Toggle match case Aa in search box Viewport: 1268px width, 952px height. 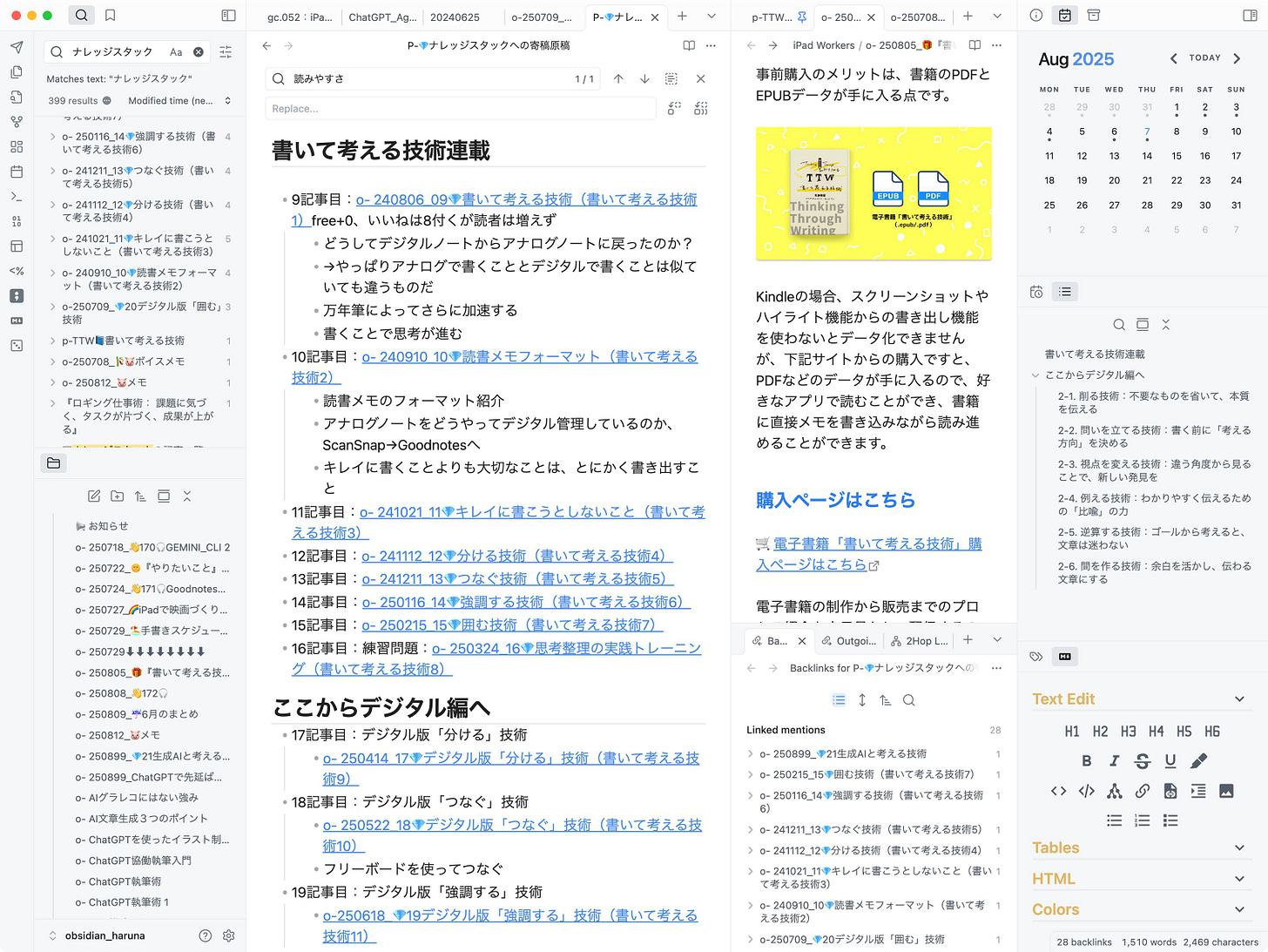coord(176,52)
